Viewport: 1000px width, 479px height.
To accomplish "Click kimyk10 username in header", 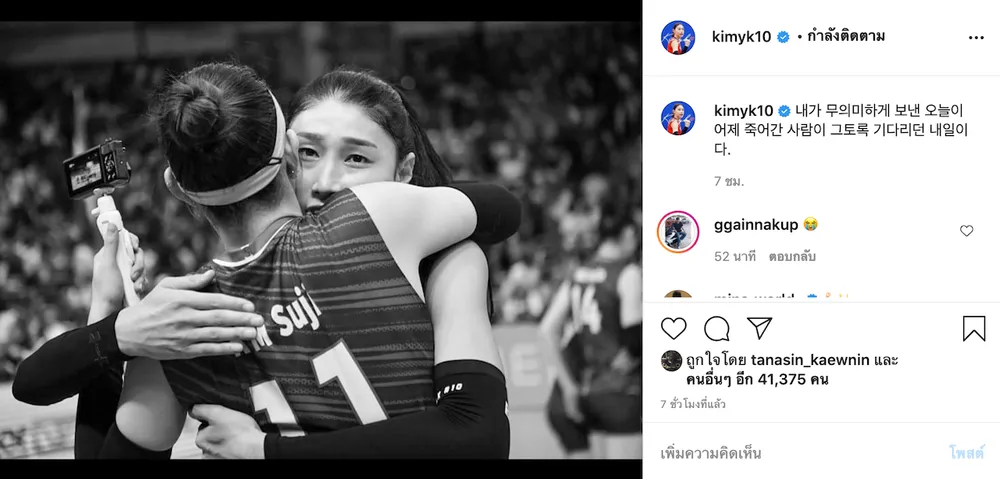I will [x=742, y=37].
